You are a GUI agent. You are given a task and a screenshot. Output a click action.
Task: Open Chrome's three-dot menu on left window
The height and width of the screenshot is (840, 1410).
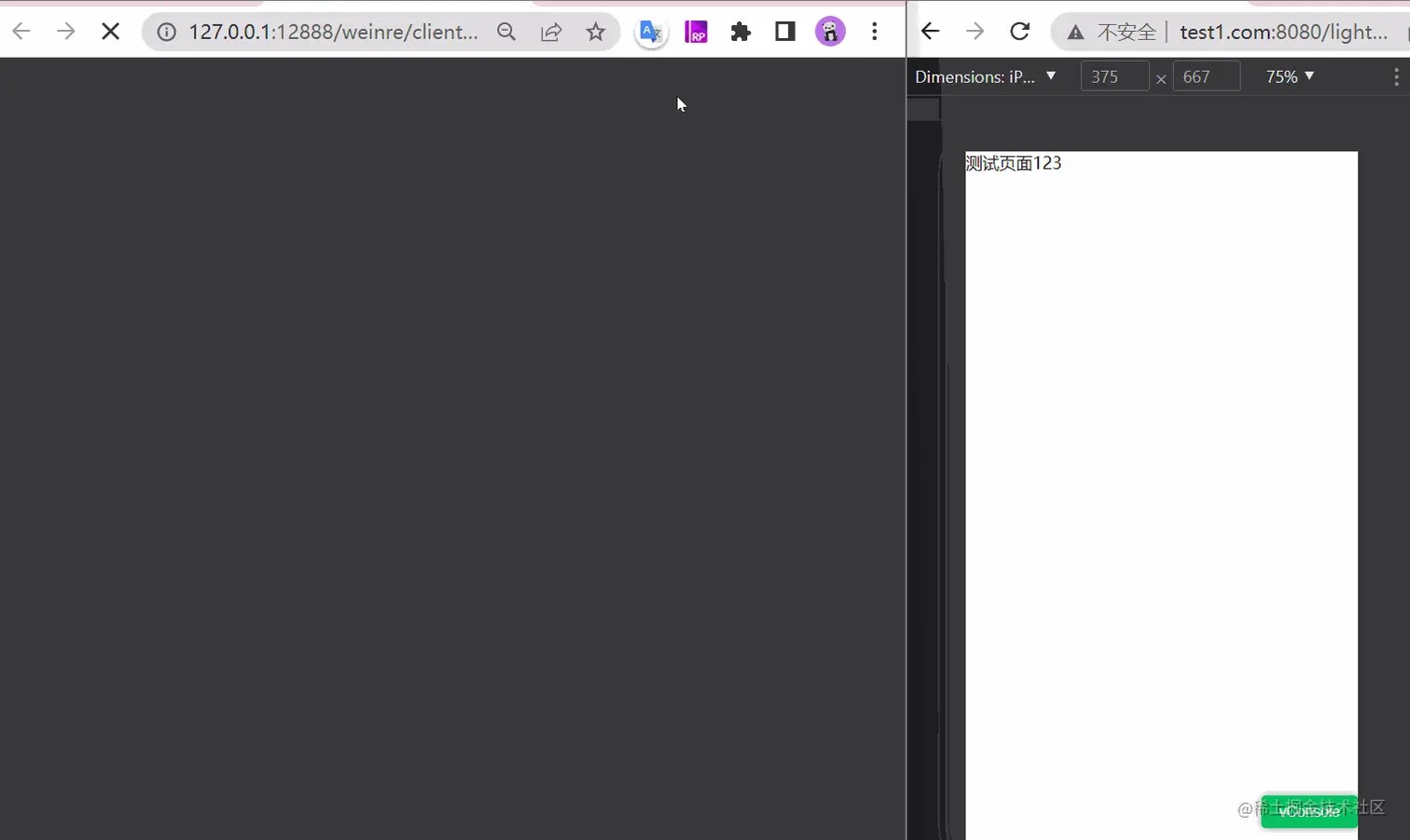(875, 31)
